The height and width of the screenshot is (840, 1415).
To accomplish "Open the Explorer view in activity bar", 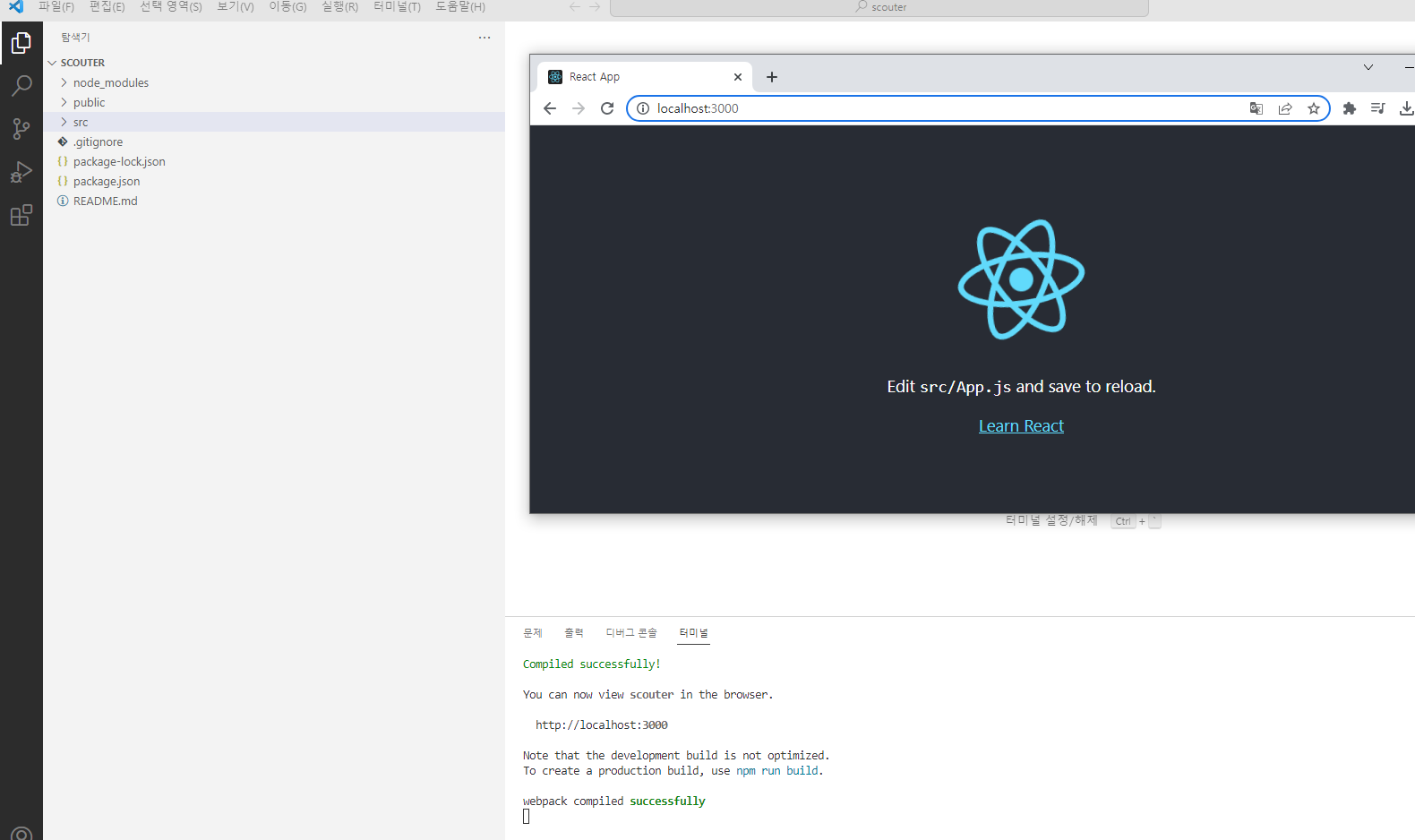I will pos(21,43).
